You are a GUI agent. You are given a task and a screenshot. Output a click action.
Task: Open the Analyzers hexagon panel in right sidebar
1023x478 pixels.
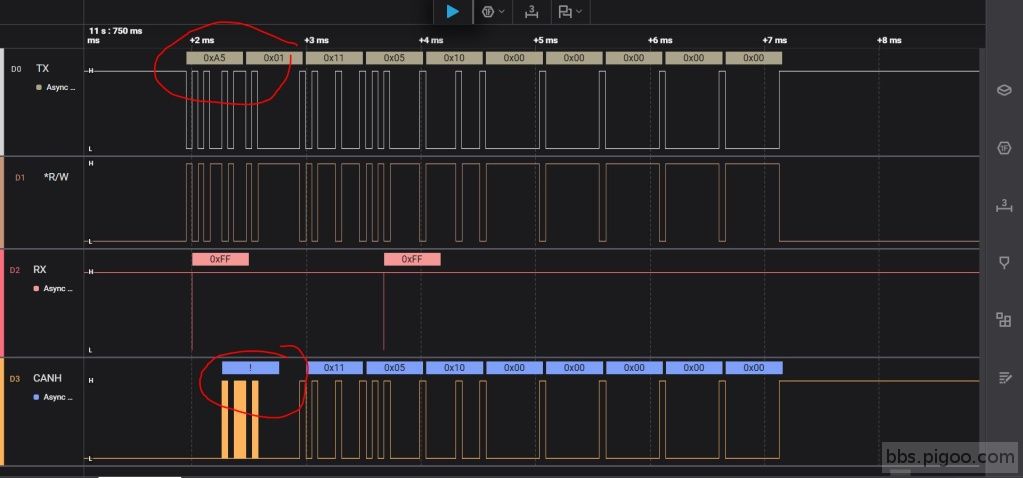[x=1004, y=148]
